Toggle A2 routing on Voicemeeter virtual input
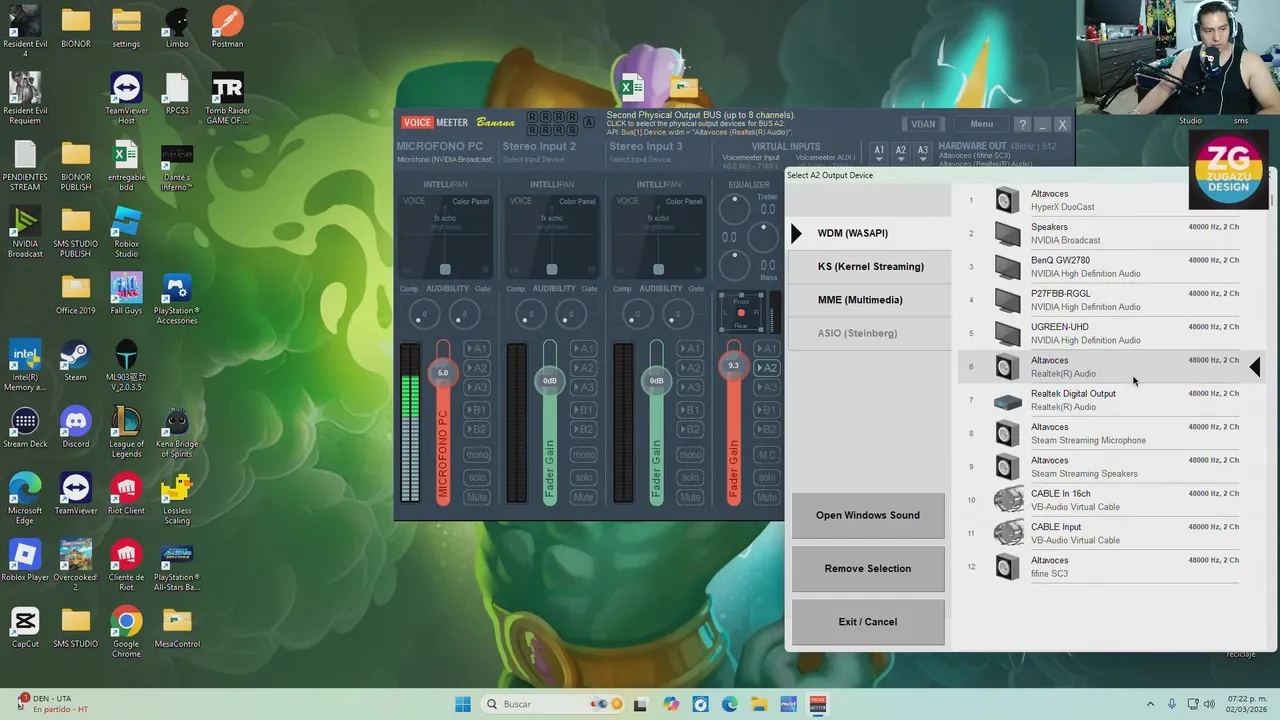1280x720 pixels. tap(766, 368)
